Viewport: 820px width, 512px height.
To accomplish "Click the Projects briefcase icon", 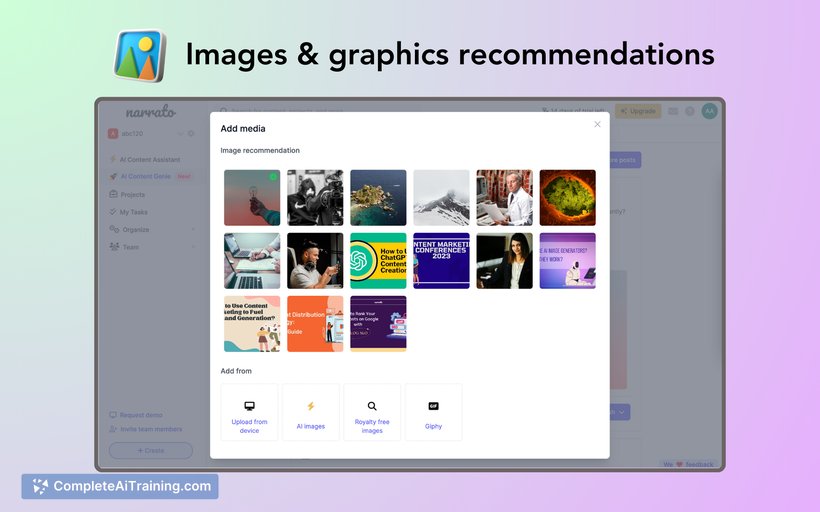I will pos(113,194).
